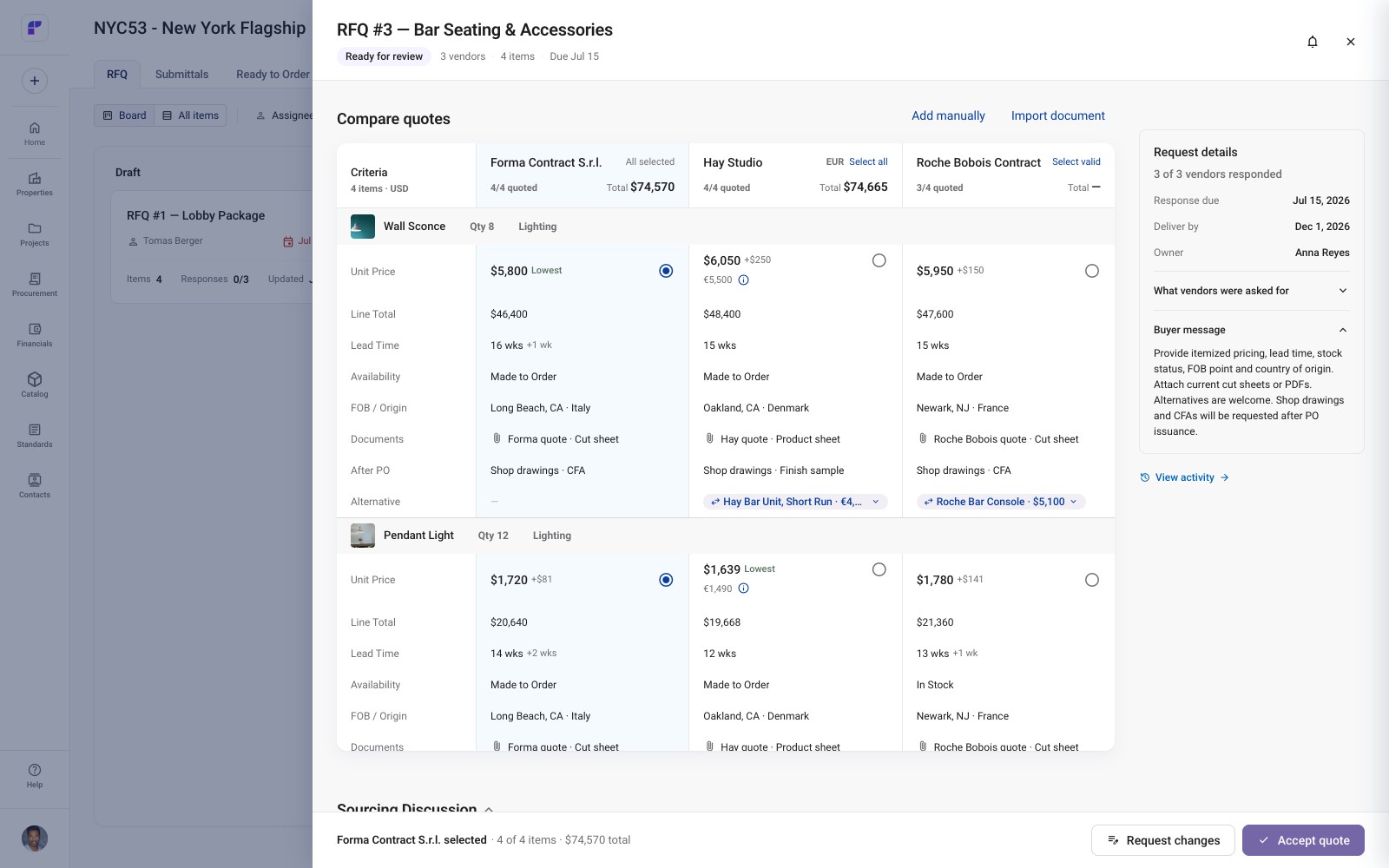
Task: Open Hay Bar Unit alternative dropdown
Action: tap(795, 502)
